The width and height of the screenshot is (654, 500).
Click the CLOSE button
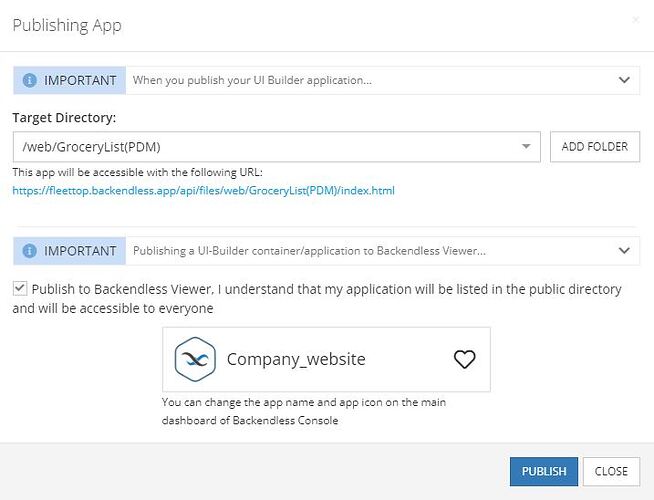point(611,472)
